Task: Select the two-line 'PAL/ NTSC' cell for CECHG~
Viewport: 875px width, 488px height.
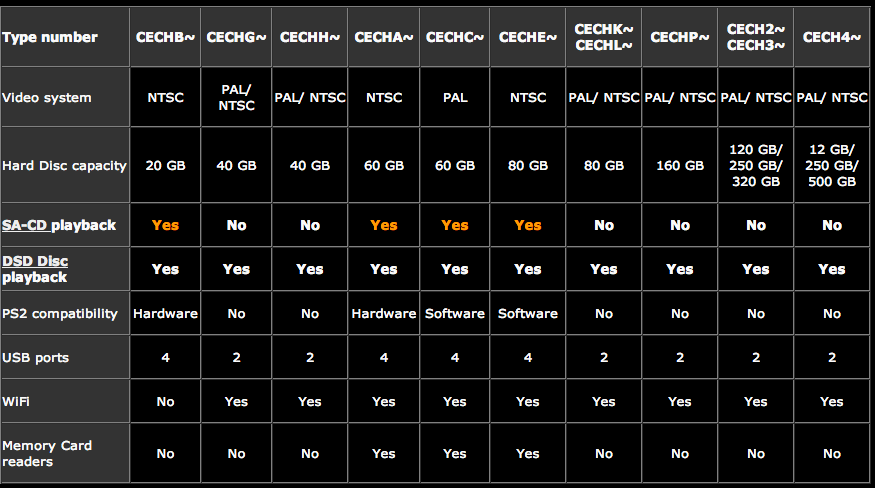Action: point(236,97)
